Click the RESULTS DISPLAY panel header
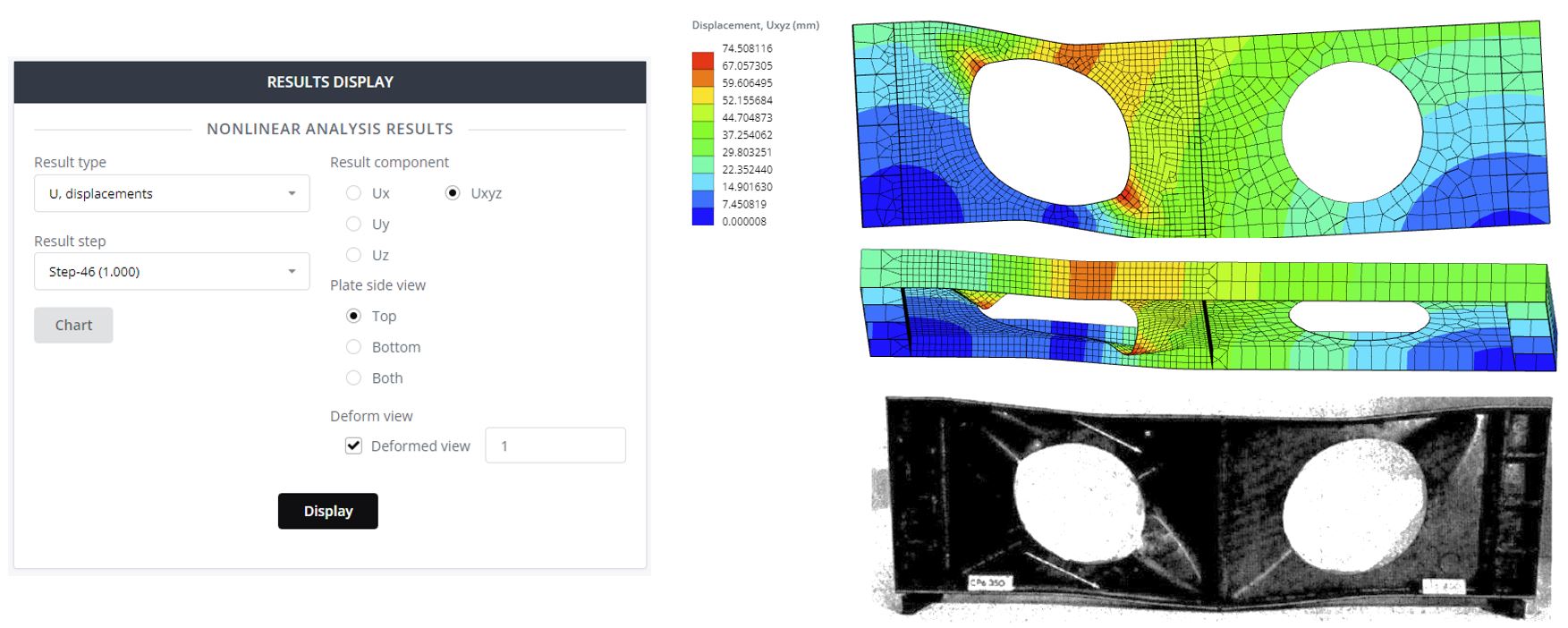This screenshot has height=628, width=1568. [330, 81]
